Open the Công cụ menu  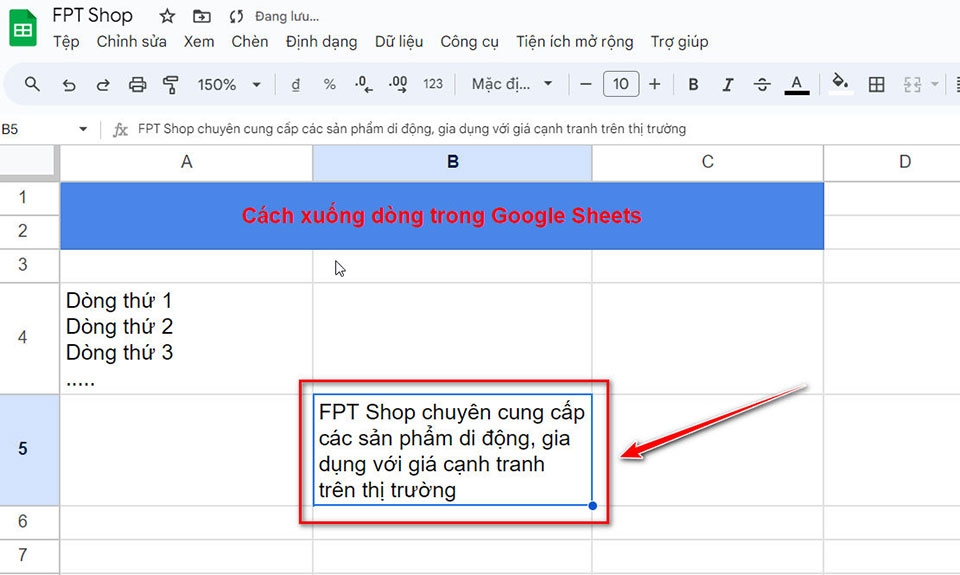click(x=469, y=42)
